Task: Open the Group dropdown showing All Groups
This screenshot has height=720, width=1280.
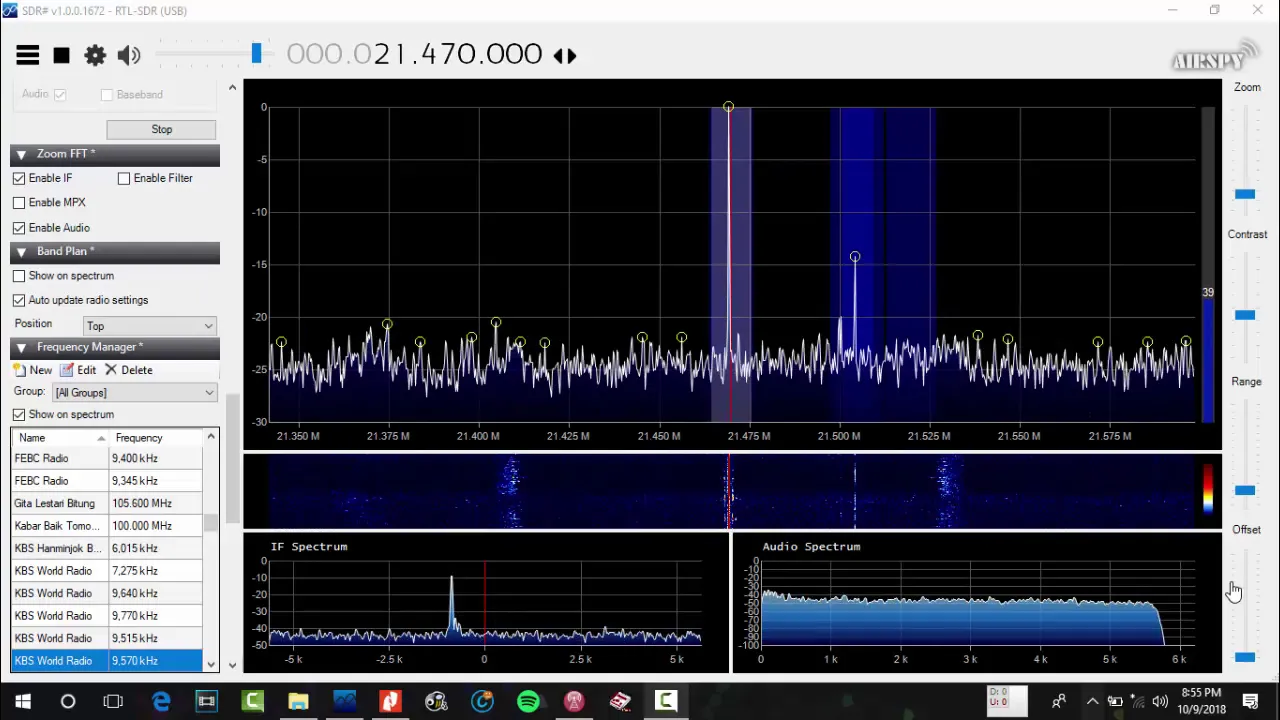Action: (134, 392)
